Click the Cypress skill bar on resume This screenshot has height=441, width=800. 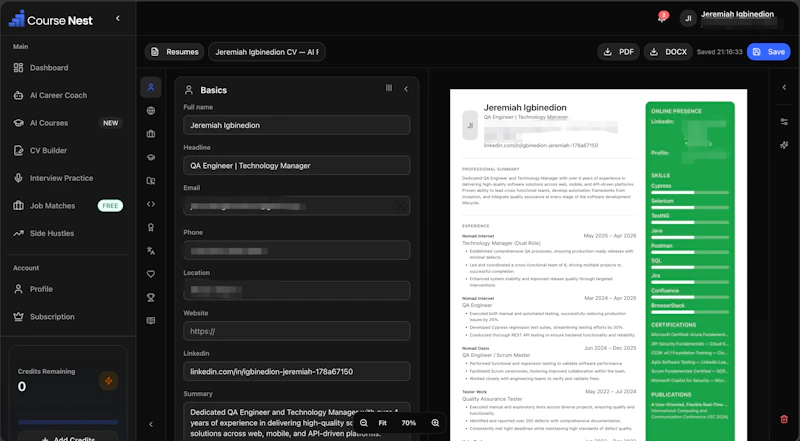pyautogui.click(x=690, y=192)
